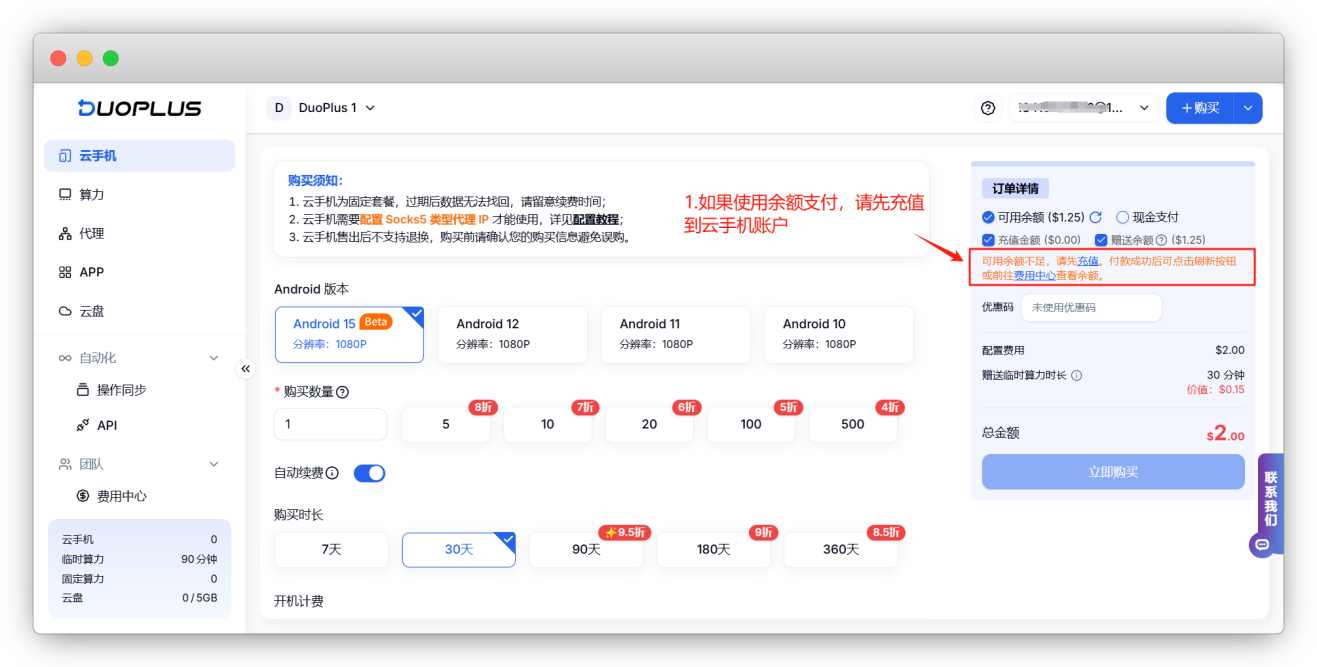Select the Android 15 Beta version
1317x667 pixels.
[x=349, y=334]
